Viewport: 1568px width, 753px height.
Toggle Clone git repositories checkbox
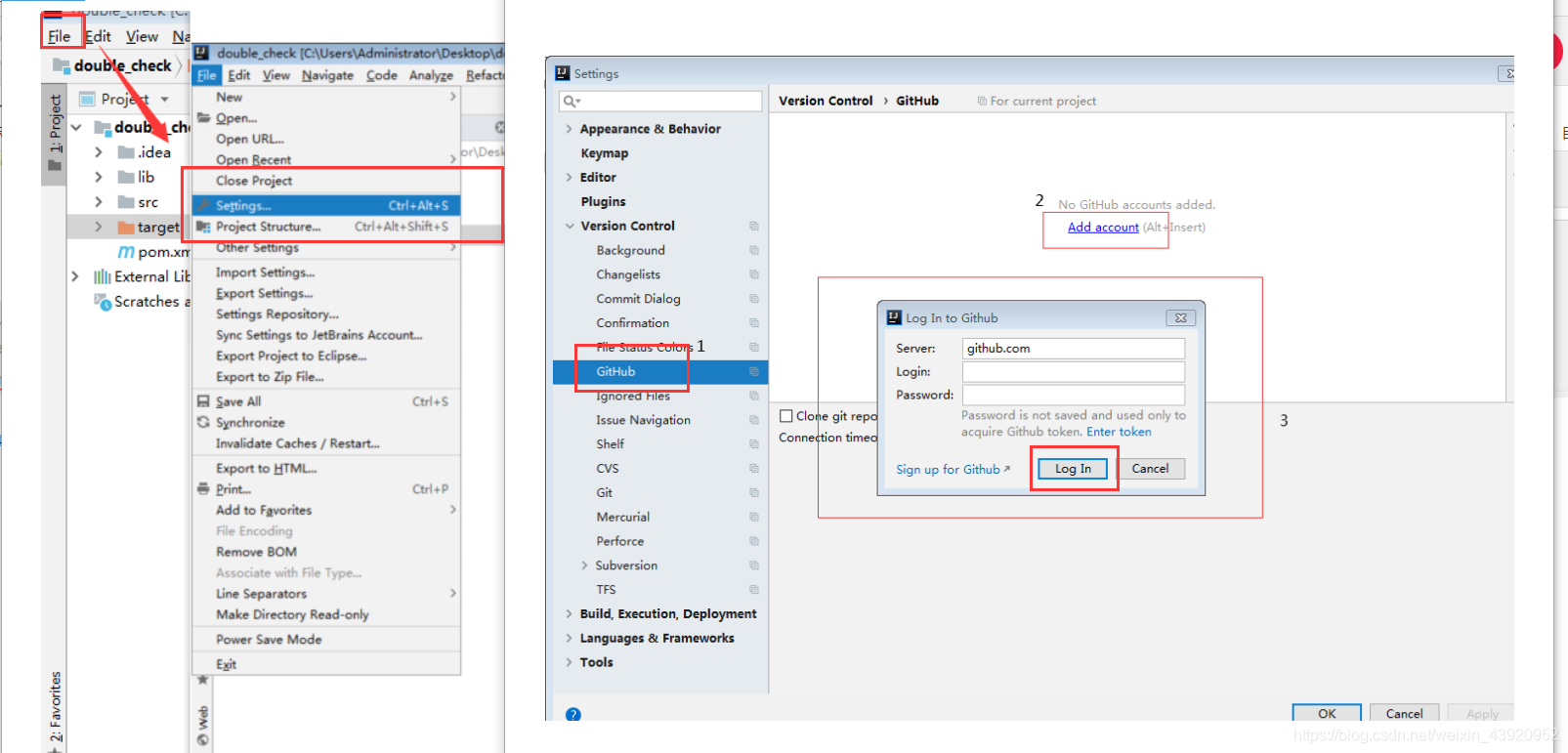(x=786, y=416)
